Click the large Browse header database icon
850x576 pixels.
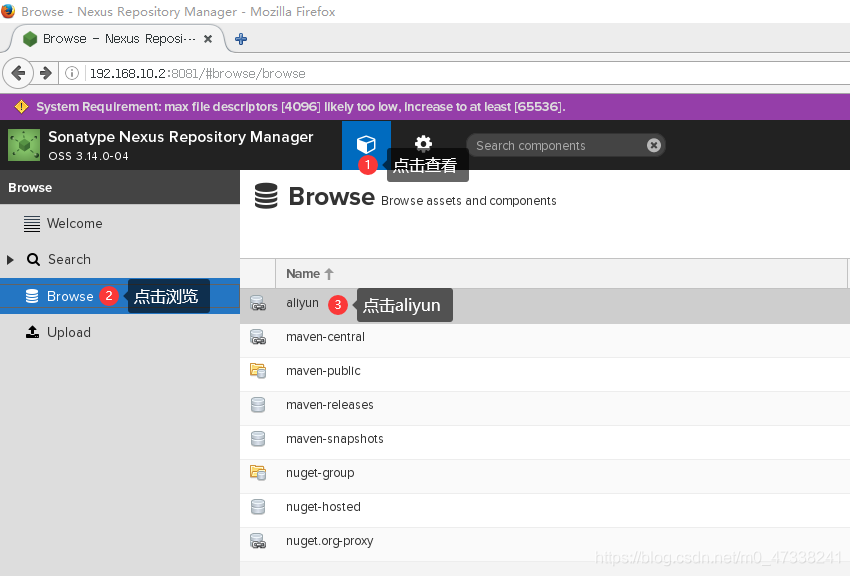click(266, 196)
